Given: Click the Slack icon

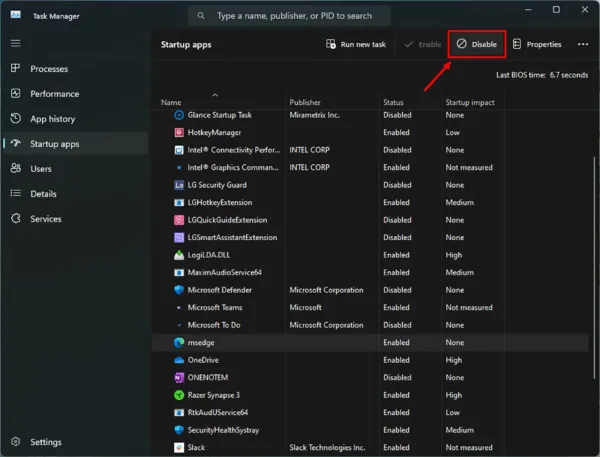Looking at the screenshot, I should pyautogui.click(x=179, y=447).
